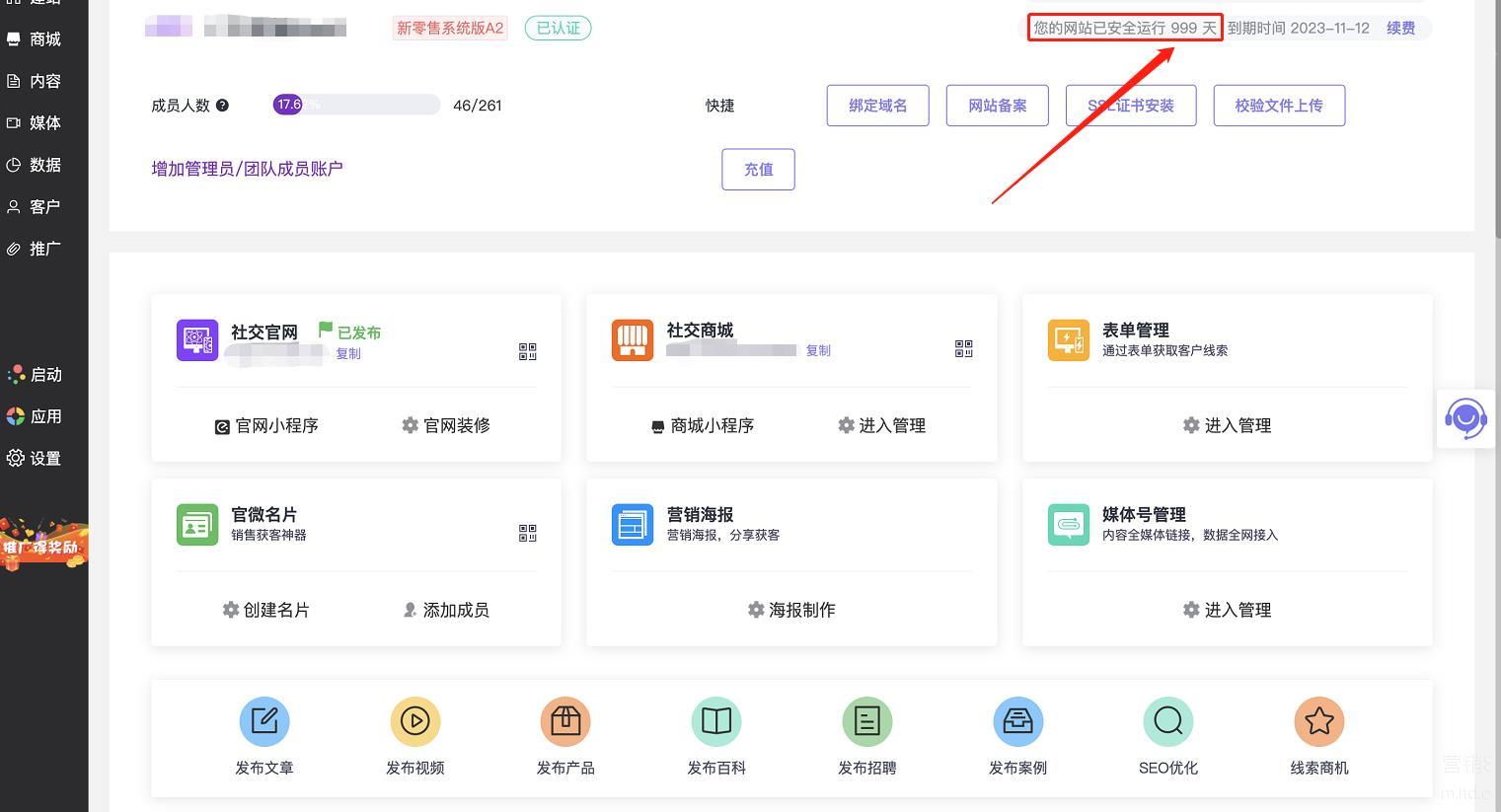The height and width of the screenshot is (812, 1501).
Task: Open the 线索商机 star icon
Action: tap(1318, 722)
